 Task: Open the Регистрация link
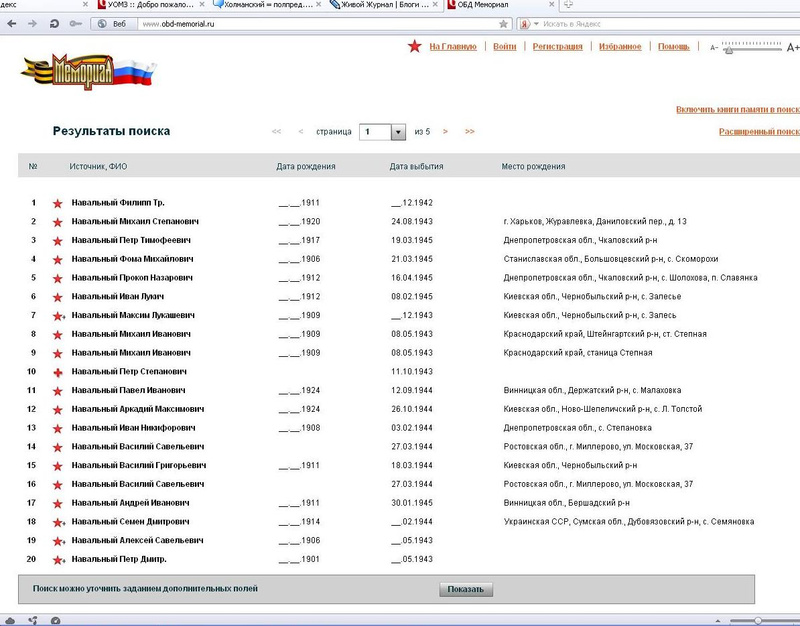558,47
